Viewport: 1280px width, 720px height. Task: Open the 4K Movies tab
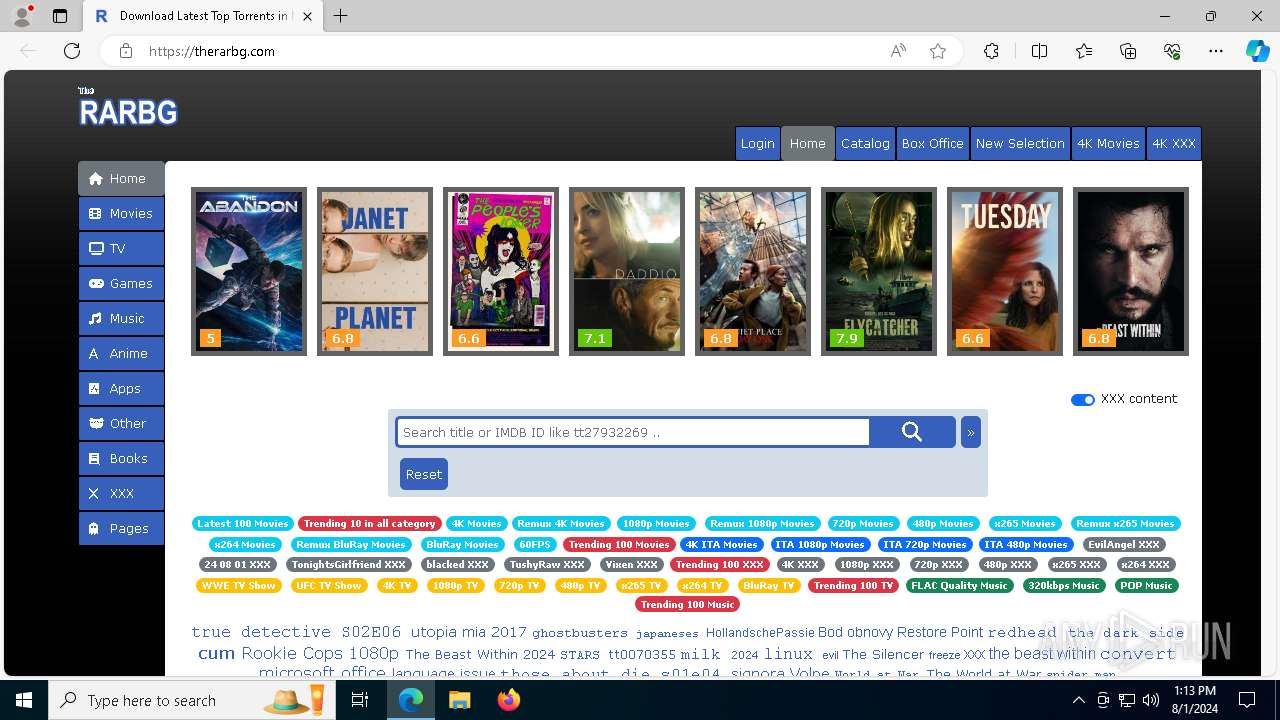click(1108, 143)
